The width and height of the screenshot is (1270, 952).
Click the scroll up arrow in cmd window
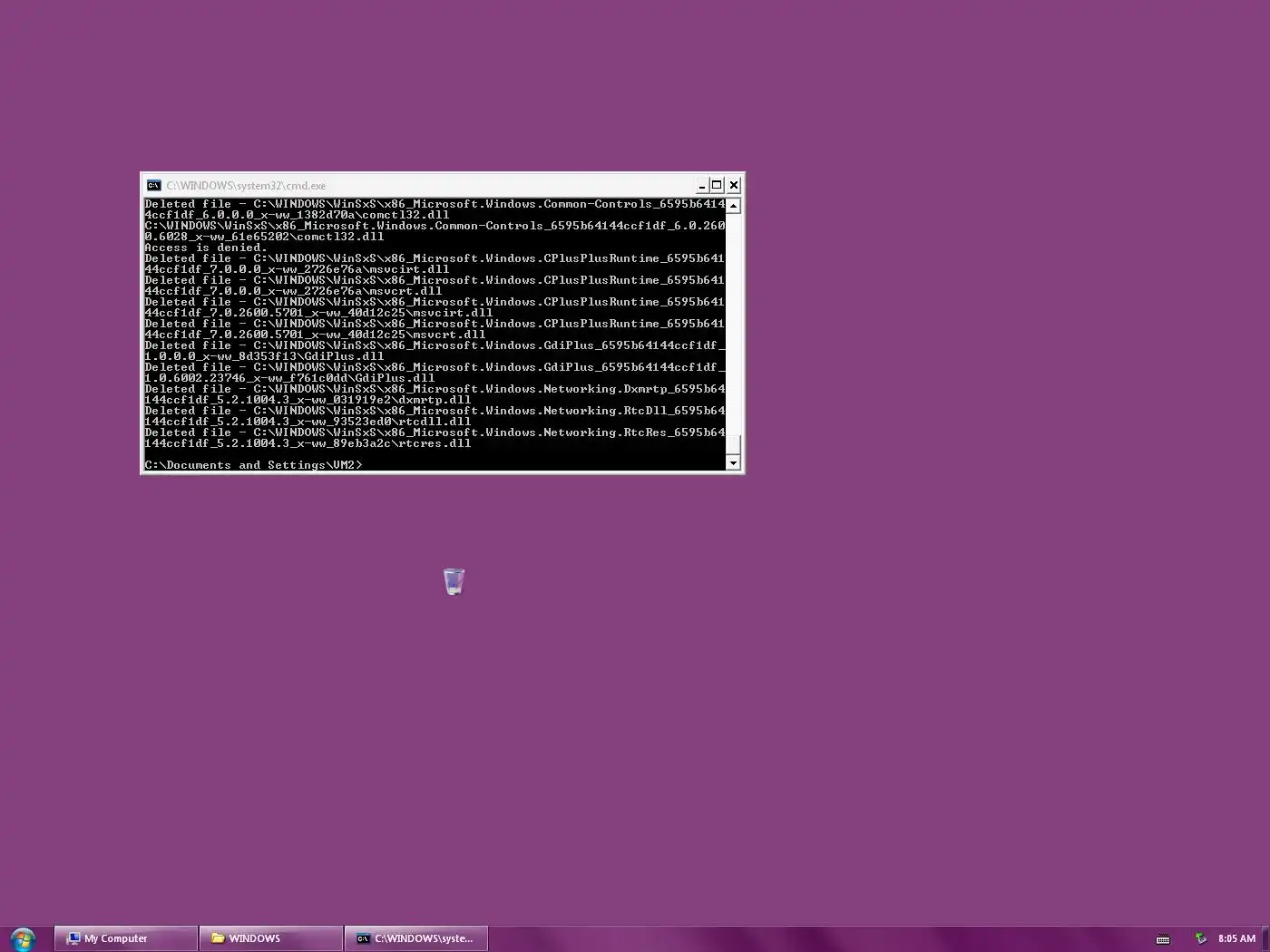click(x=733, y=206)
